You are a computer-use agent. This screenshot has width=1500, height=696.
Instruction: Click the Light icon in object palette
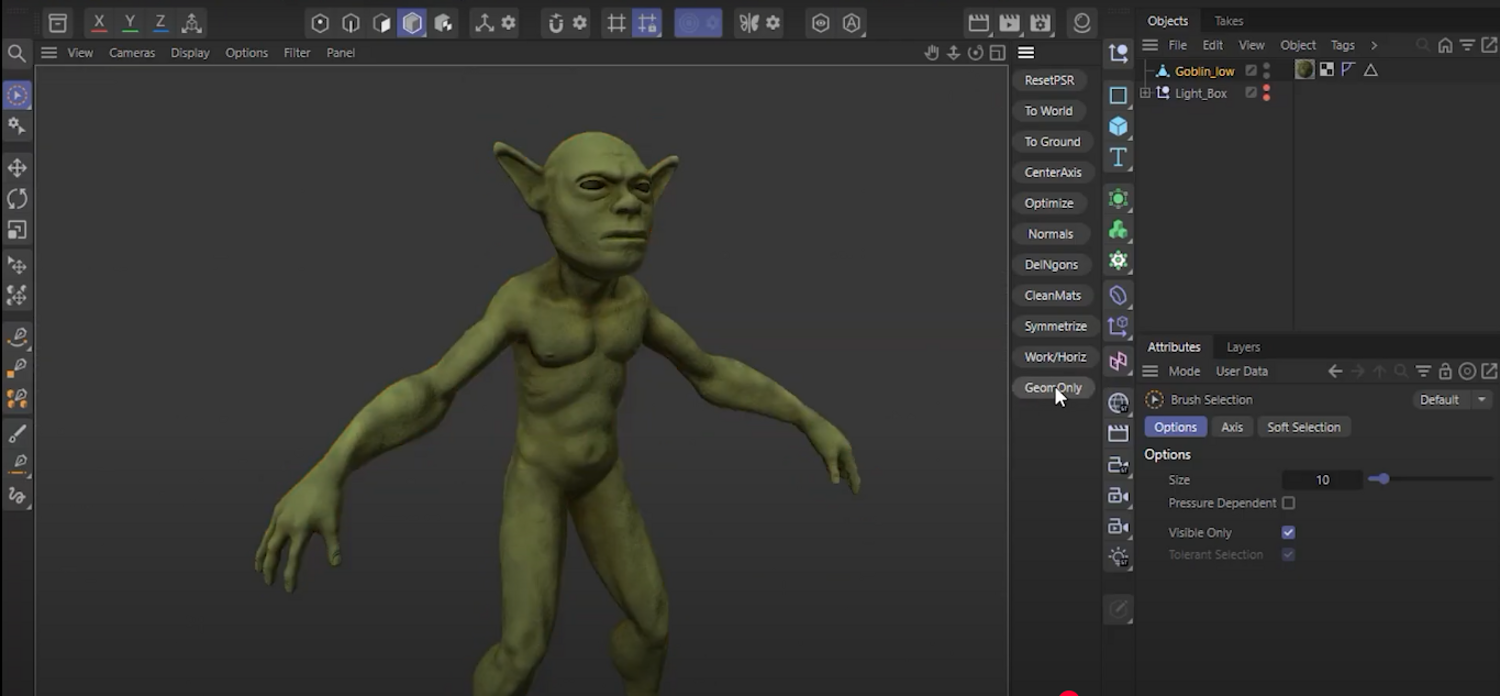(1118, 557)
